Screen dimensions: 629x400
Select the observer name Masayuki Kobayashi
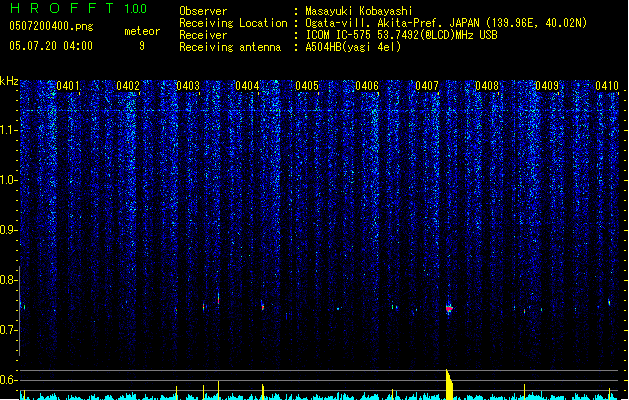359,11
